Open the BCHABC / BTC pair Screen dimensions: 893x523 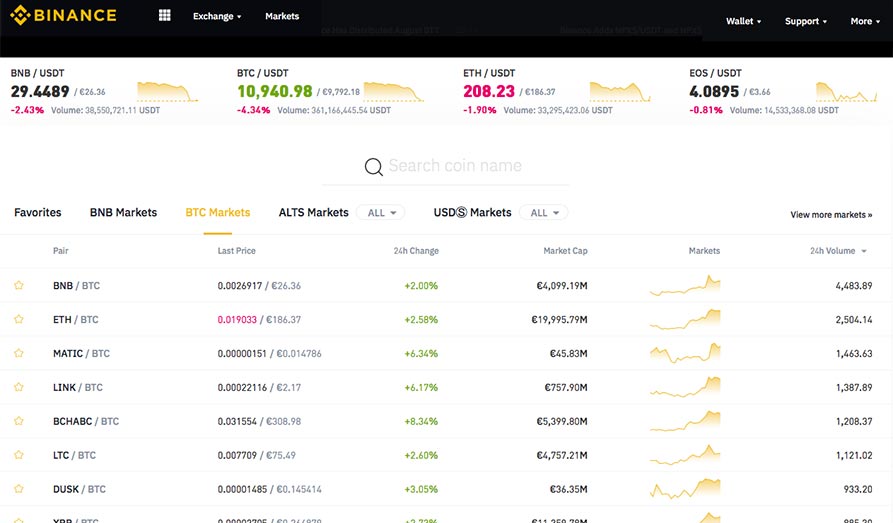86,421
